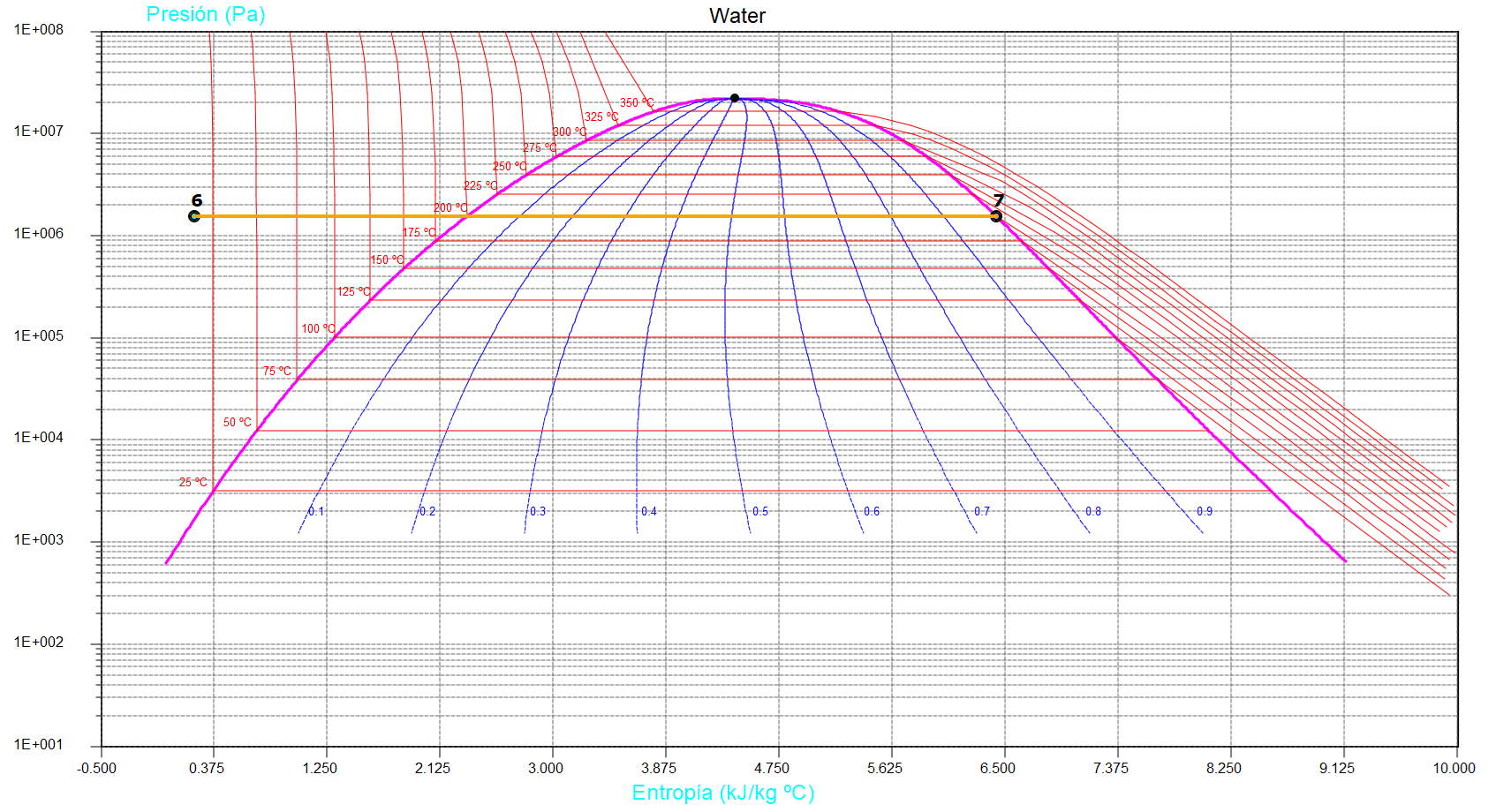The height and width of the screenshot is (812, 1511).
Task: Click the 1E+008 pressure axis tick label
Action: pyautogui.click(x=39, y=30)
